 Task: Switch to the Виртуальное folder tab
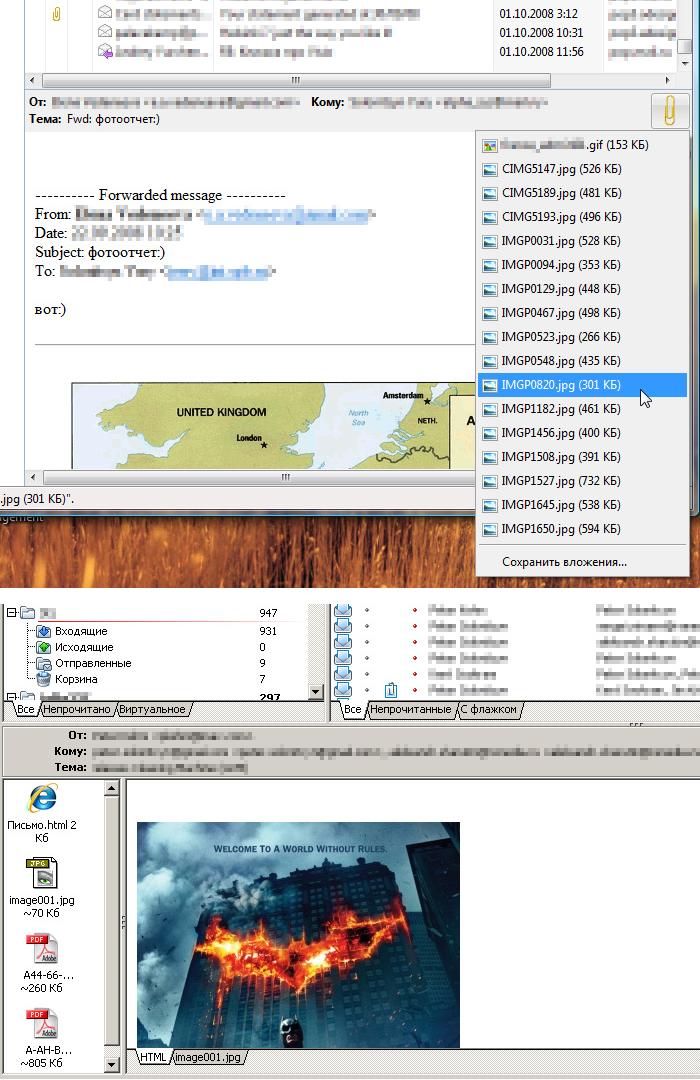point(153,709)
